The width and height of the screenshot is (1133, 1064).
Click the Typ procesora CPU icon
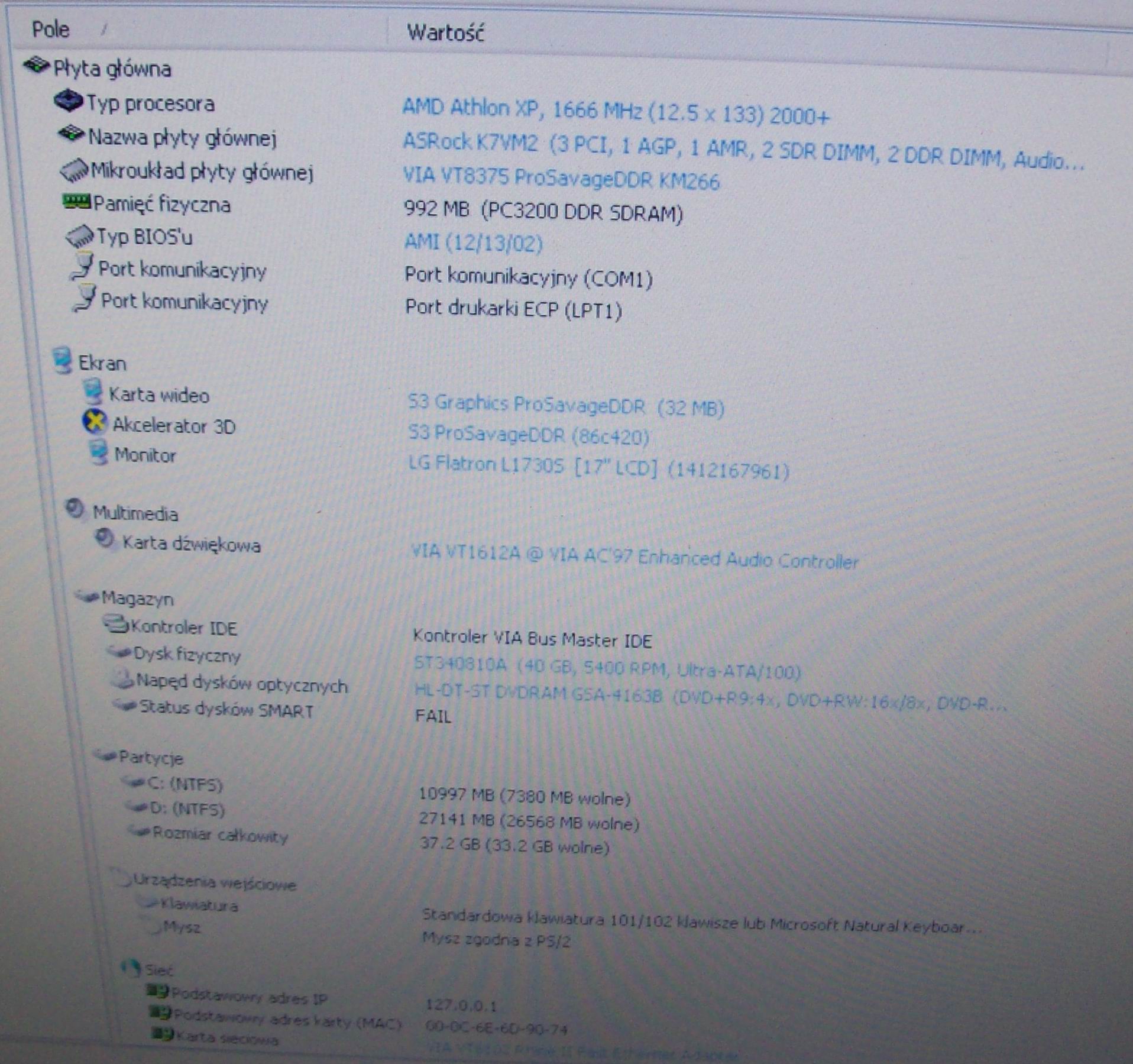coord(69,101)
